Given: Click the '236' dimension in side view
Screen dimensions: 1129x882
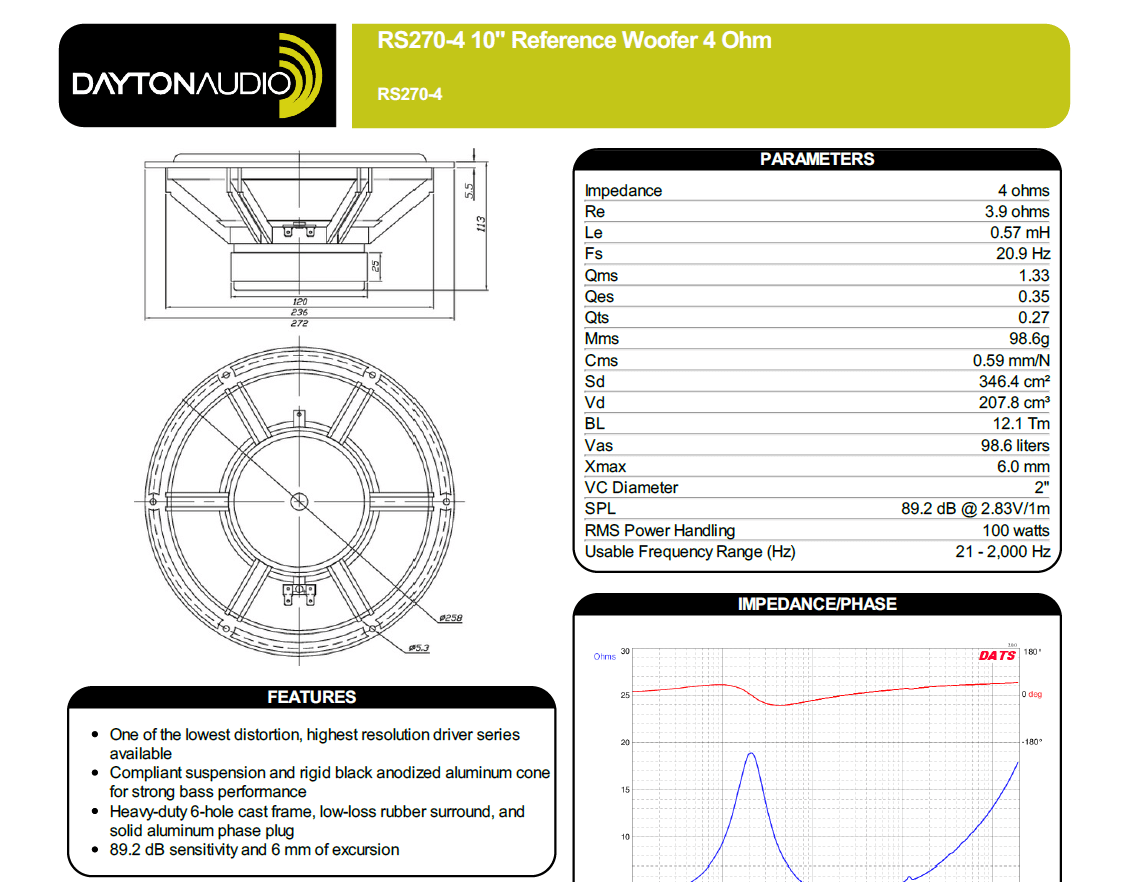Looking at the screenshot, I should (x=300, y=312).
